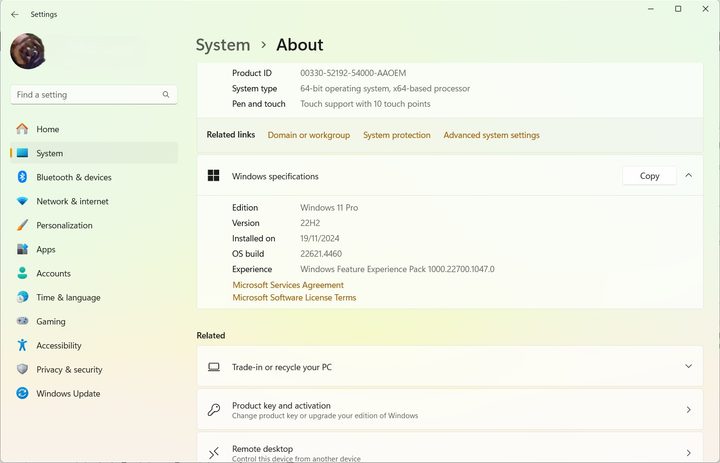This screenshot has width=720, height=463.
Task: Open System protection link
Action: (x=397, y=135)
